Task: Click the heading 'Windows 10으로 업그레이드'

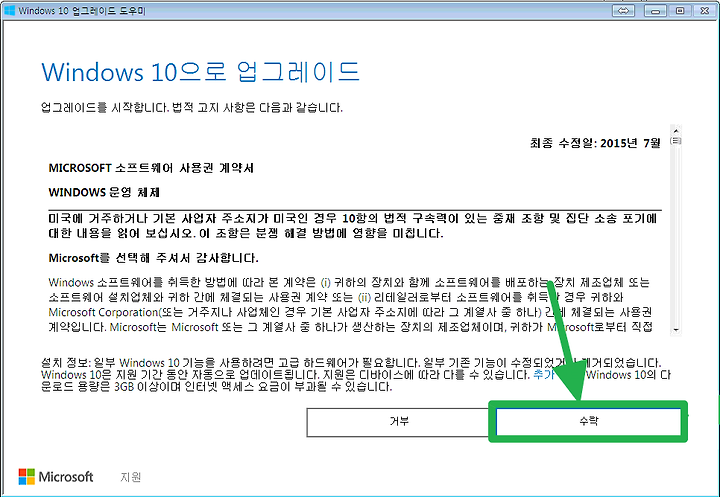Action: pyautogui.click(x=200, y=72)
